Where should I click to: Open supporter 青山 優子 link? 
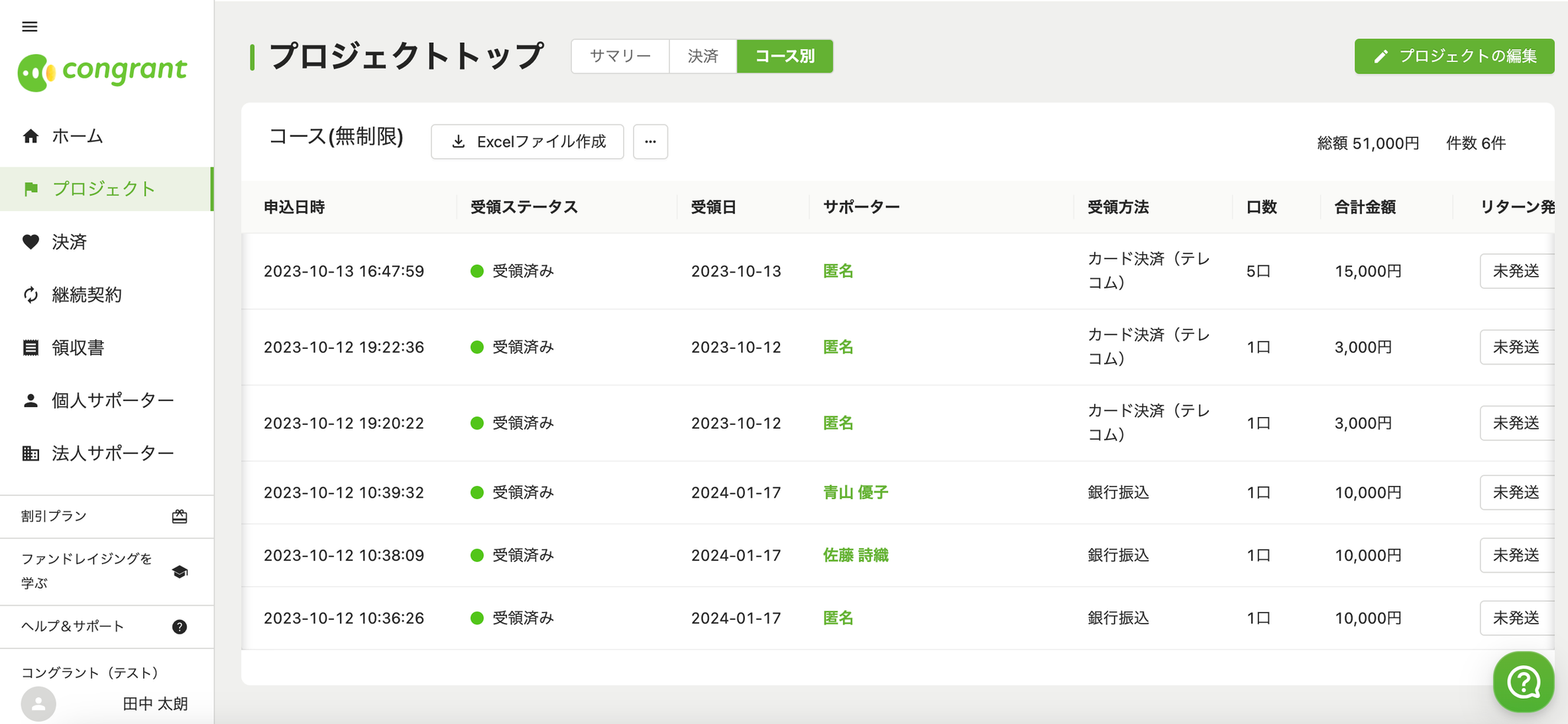tap(855, 493)
